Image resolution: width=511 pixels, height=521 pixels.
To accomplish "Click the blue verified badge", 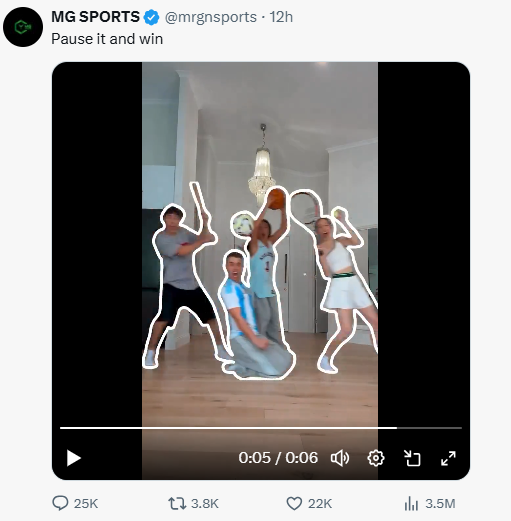I will pos(151,17).
